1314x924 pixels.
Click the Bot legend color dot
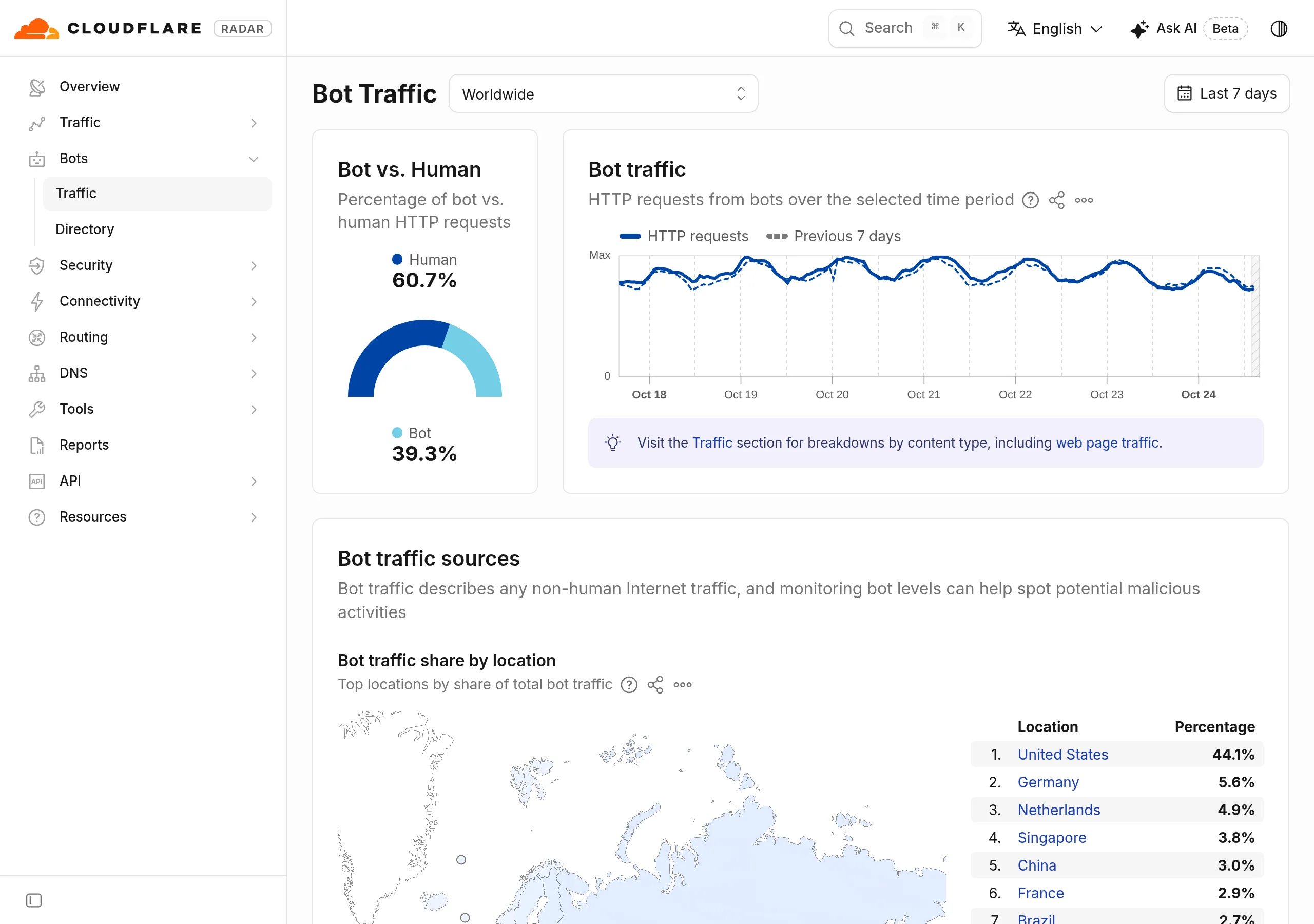pyautogui.click(x=397, y=433)
